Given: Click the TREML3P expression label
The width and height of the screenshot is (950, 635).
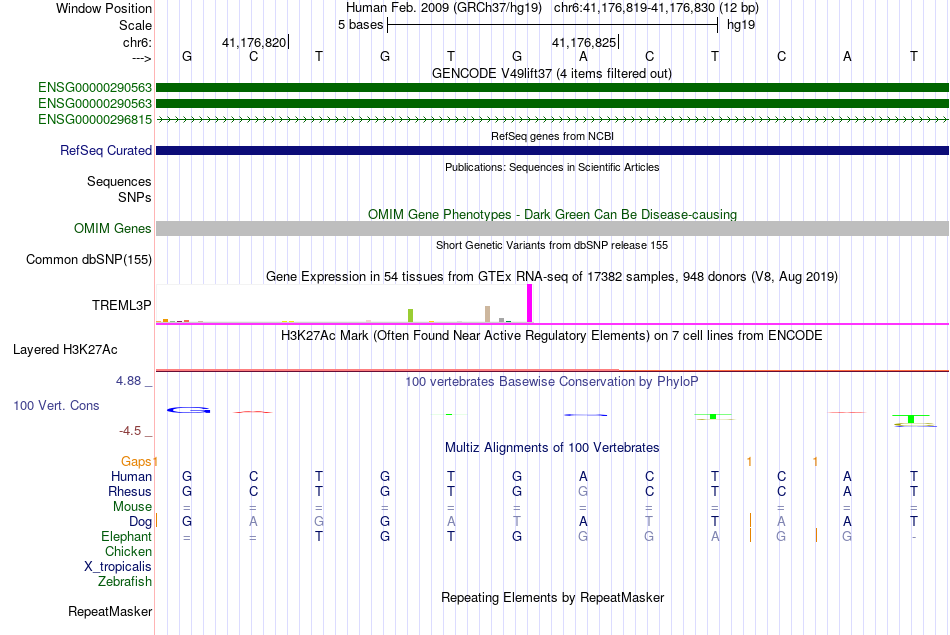Looking at the screenshot, I should tap(121, 305).
